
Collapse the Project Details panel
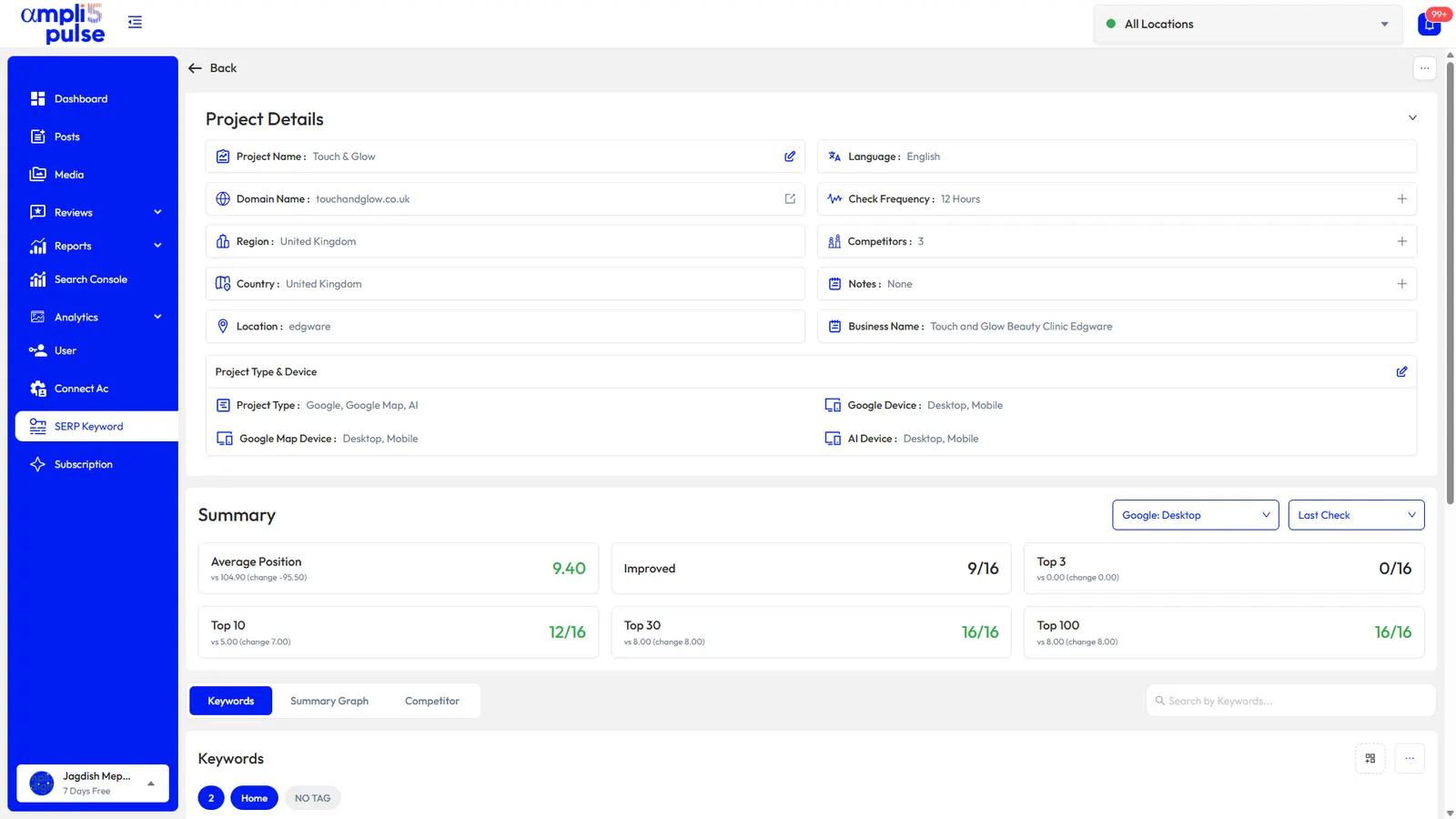[1412, 118]
